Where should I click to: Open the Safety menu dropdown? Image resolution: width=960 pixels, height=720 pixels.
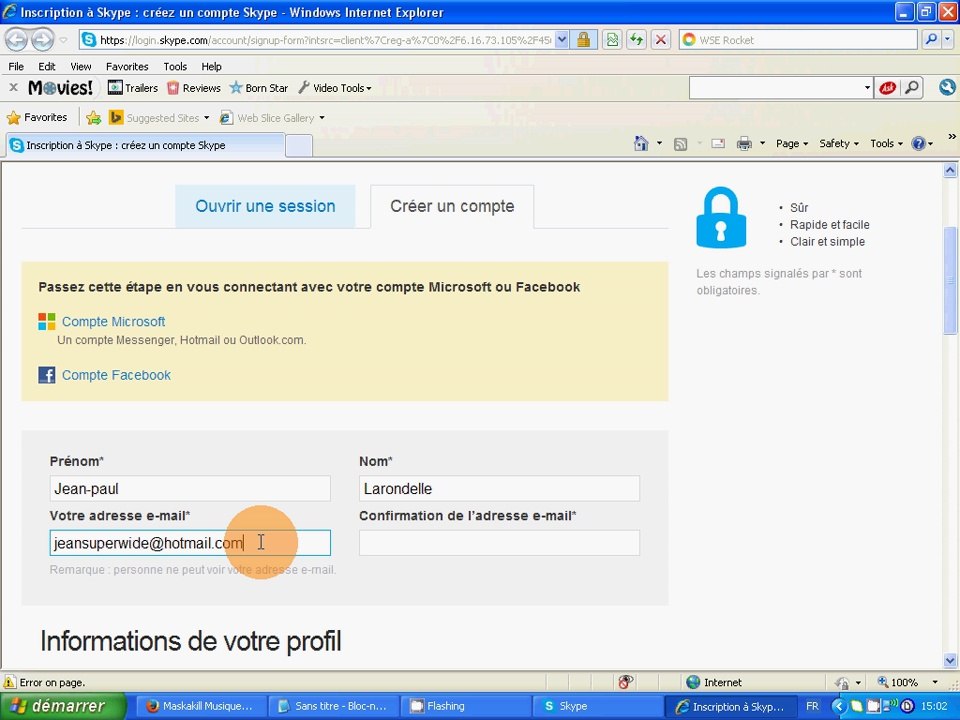tap(839, 144)
